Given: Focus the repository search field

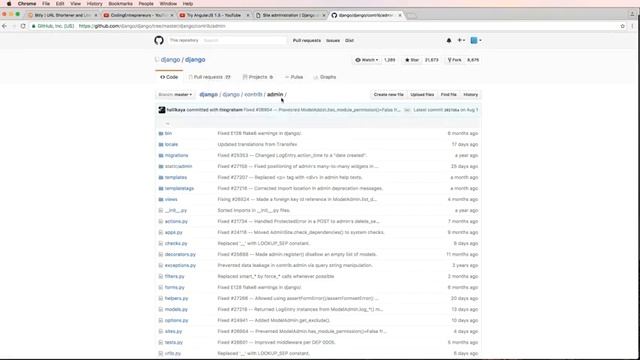Looking at the screenshot, I should [x=244, y=40].
